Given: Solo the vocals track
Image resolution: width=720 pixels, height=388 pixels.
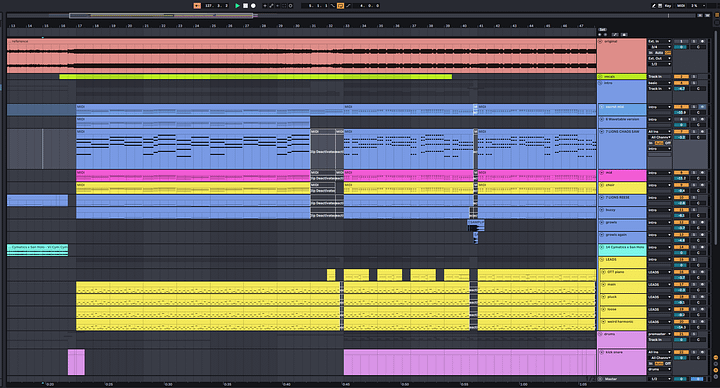Looking at the screenshot, I should click(x=694, y=77).
